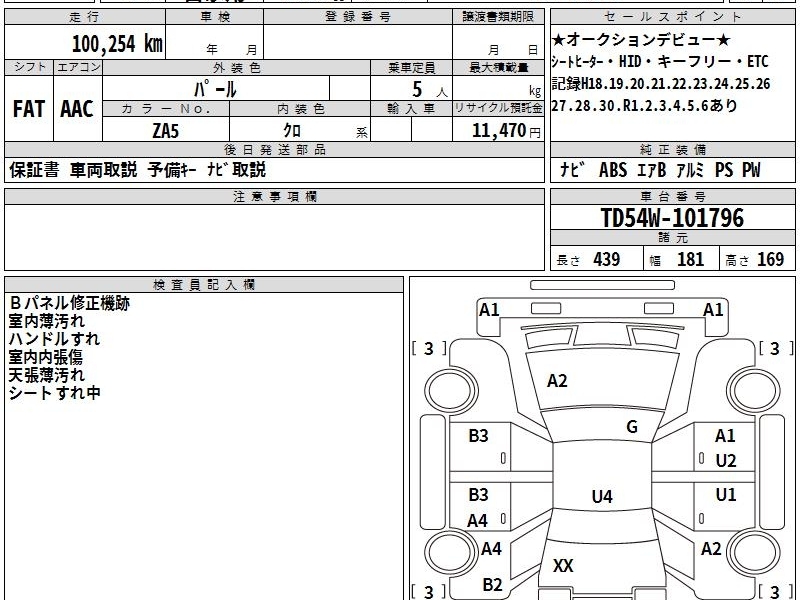Click the note 室内薄汚れ
The width and height of the screenshot is (800, 600).
(x=46, y=321)
